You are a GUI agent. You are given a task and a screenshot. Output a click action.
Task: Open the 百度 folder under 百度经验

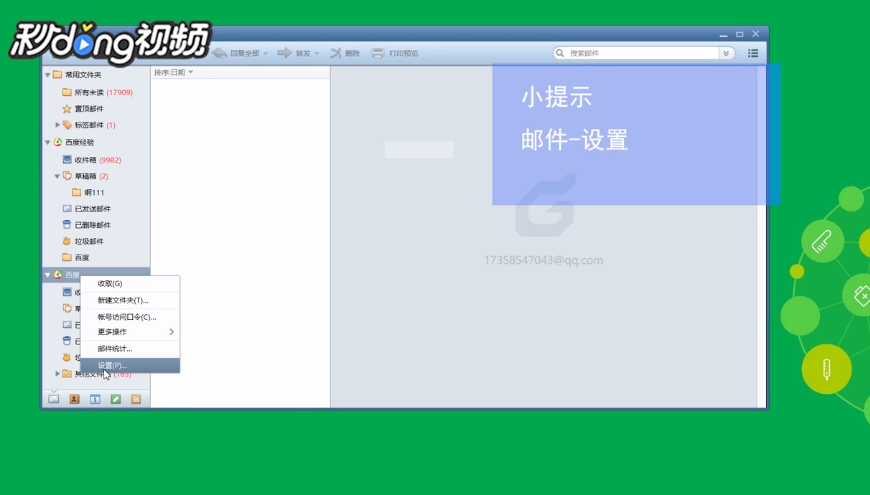(x=76, y=257)
